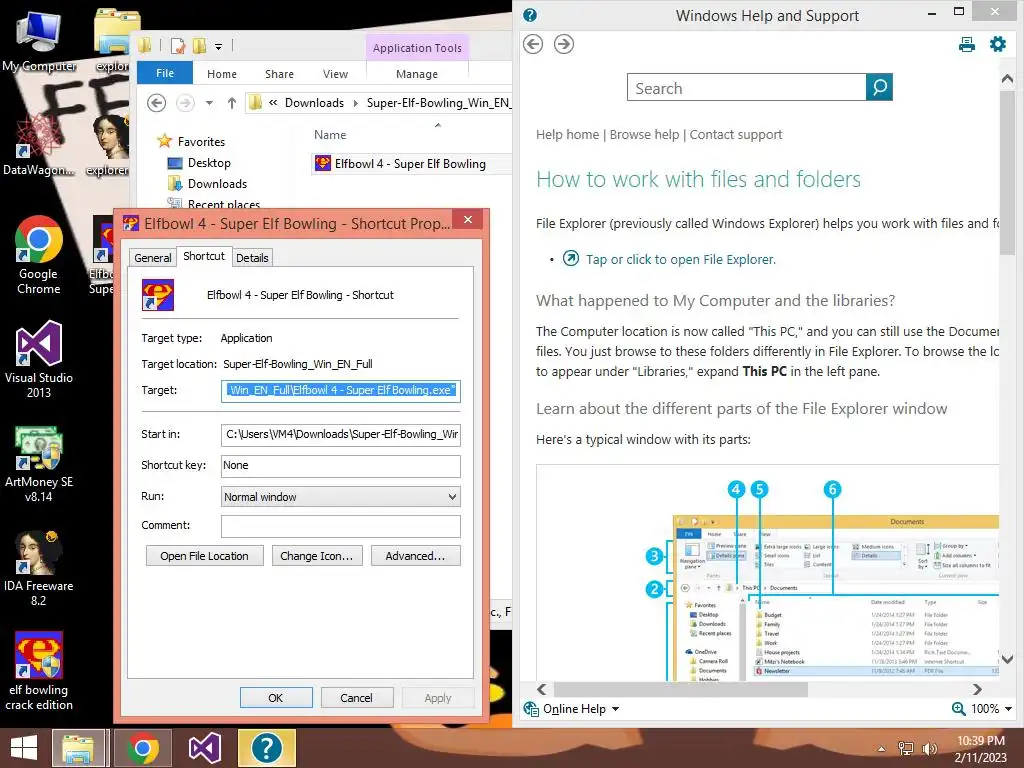Screen dimensions: 1024x768
Task: Open the Home ribbon tab
Action: click(222, 74)
